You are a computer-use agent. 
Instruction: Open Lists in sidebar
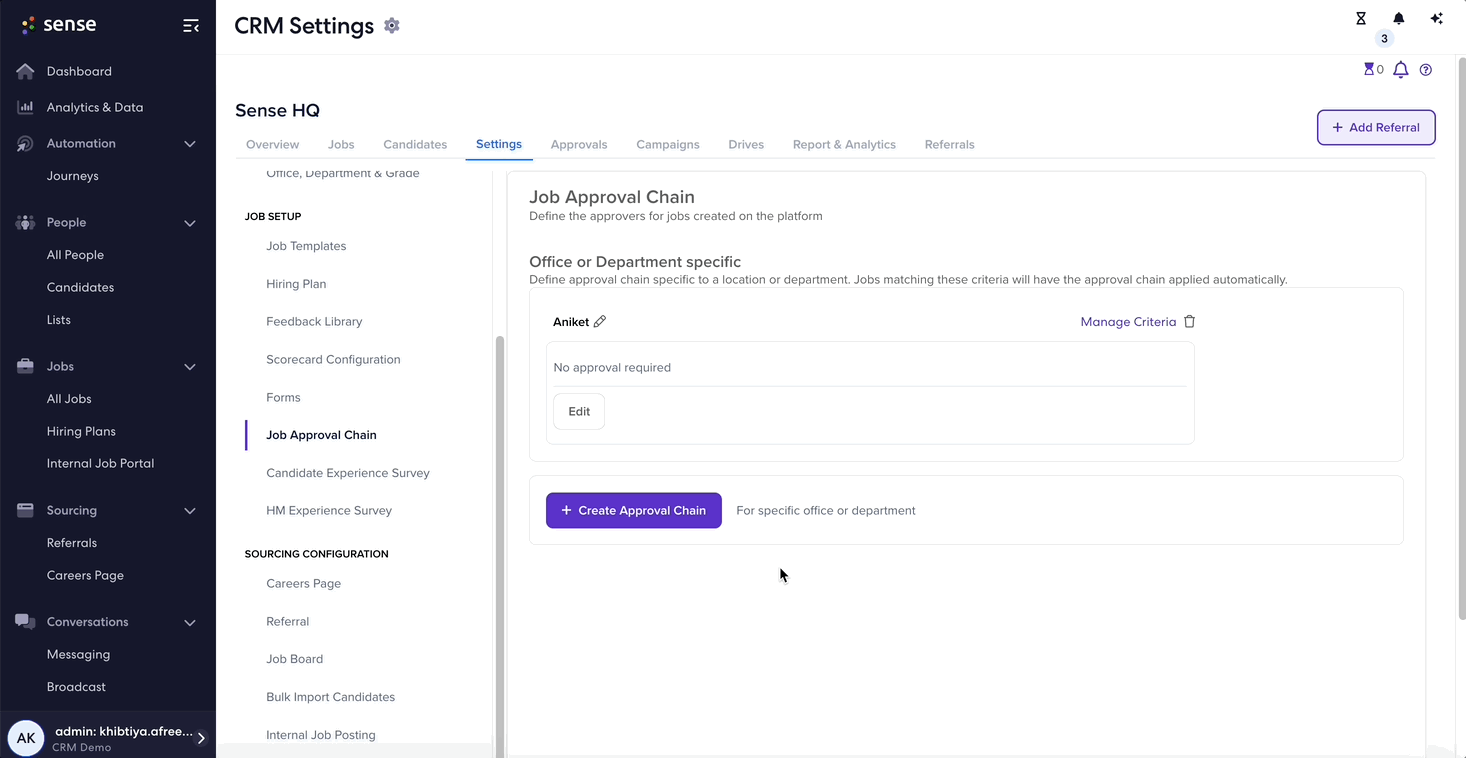[58, 320]
